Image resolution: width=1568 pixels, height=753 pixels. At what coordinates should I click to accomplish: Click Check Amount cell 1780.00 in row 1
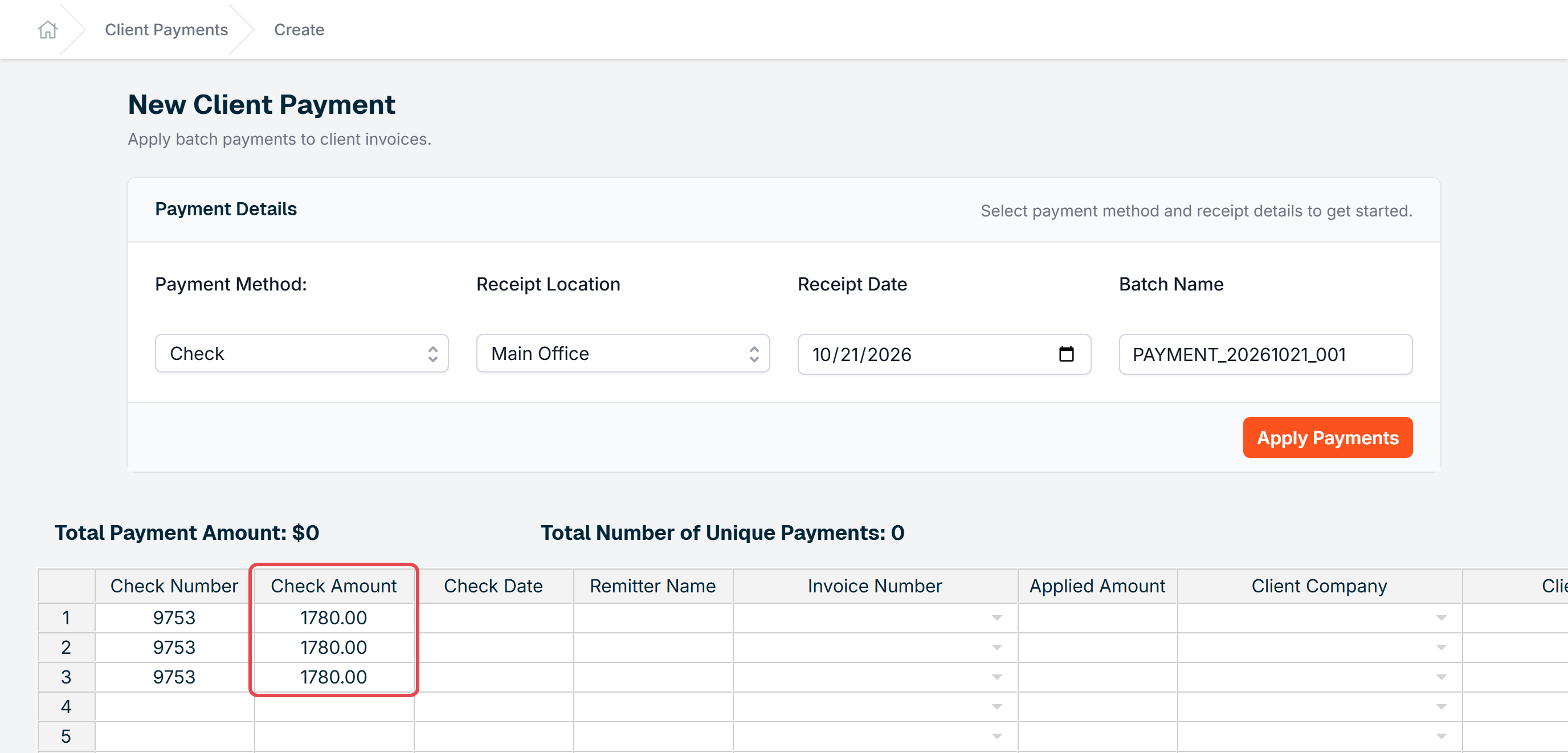tap(333, 618)
